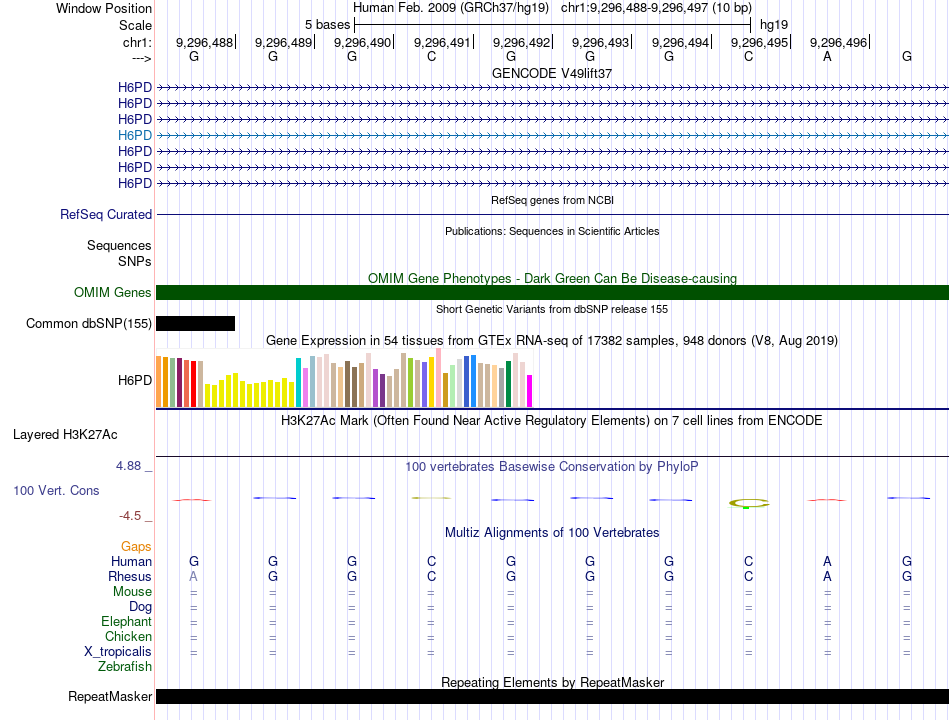950x720 pixels.
Task: Open the GENCODE V49lift37 track title
Action: pos(552,73)
